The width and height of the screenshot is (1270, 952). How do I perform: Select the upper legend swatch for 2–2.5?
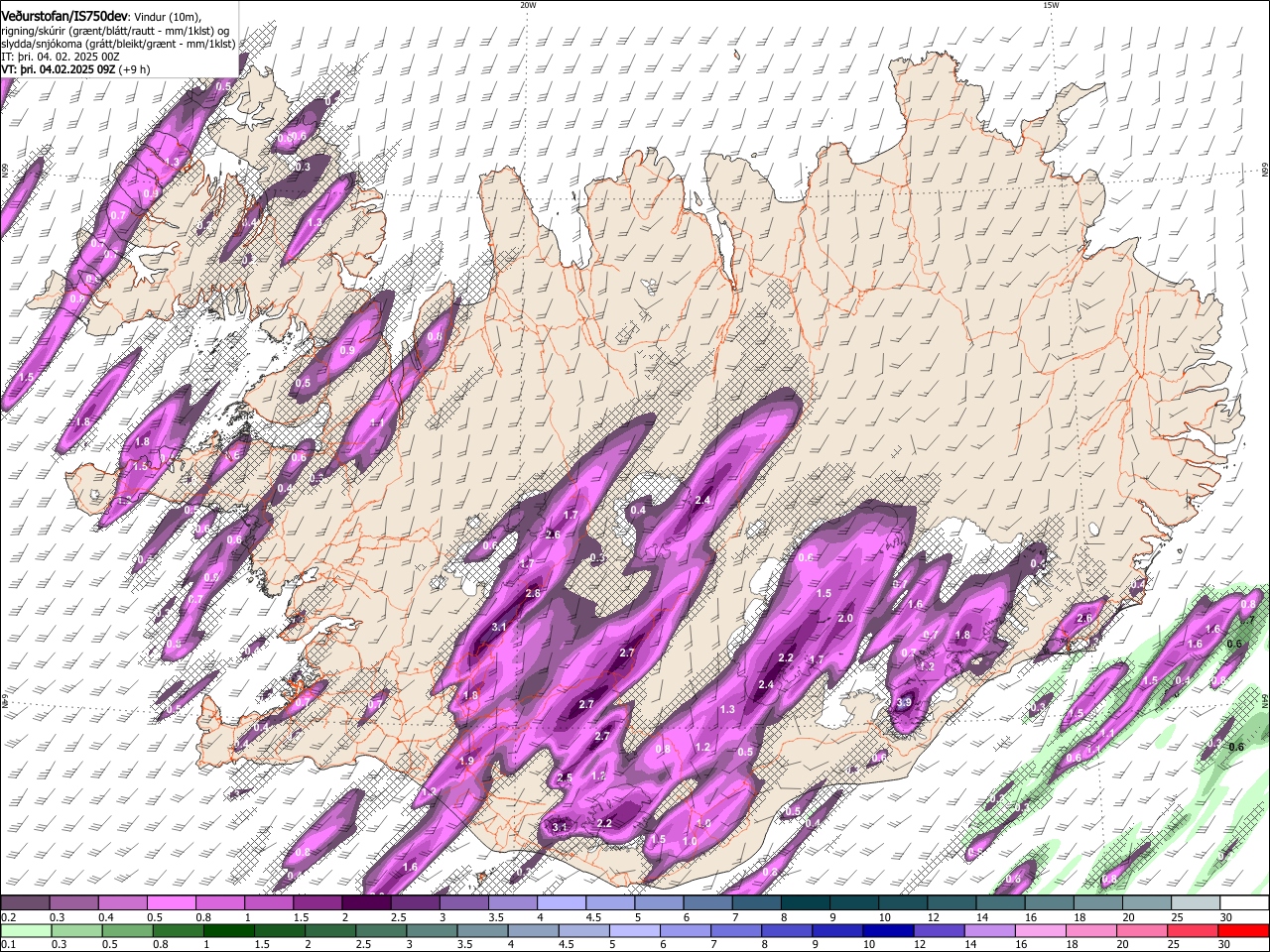click(365, 902)
